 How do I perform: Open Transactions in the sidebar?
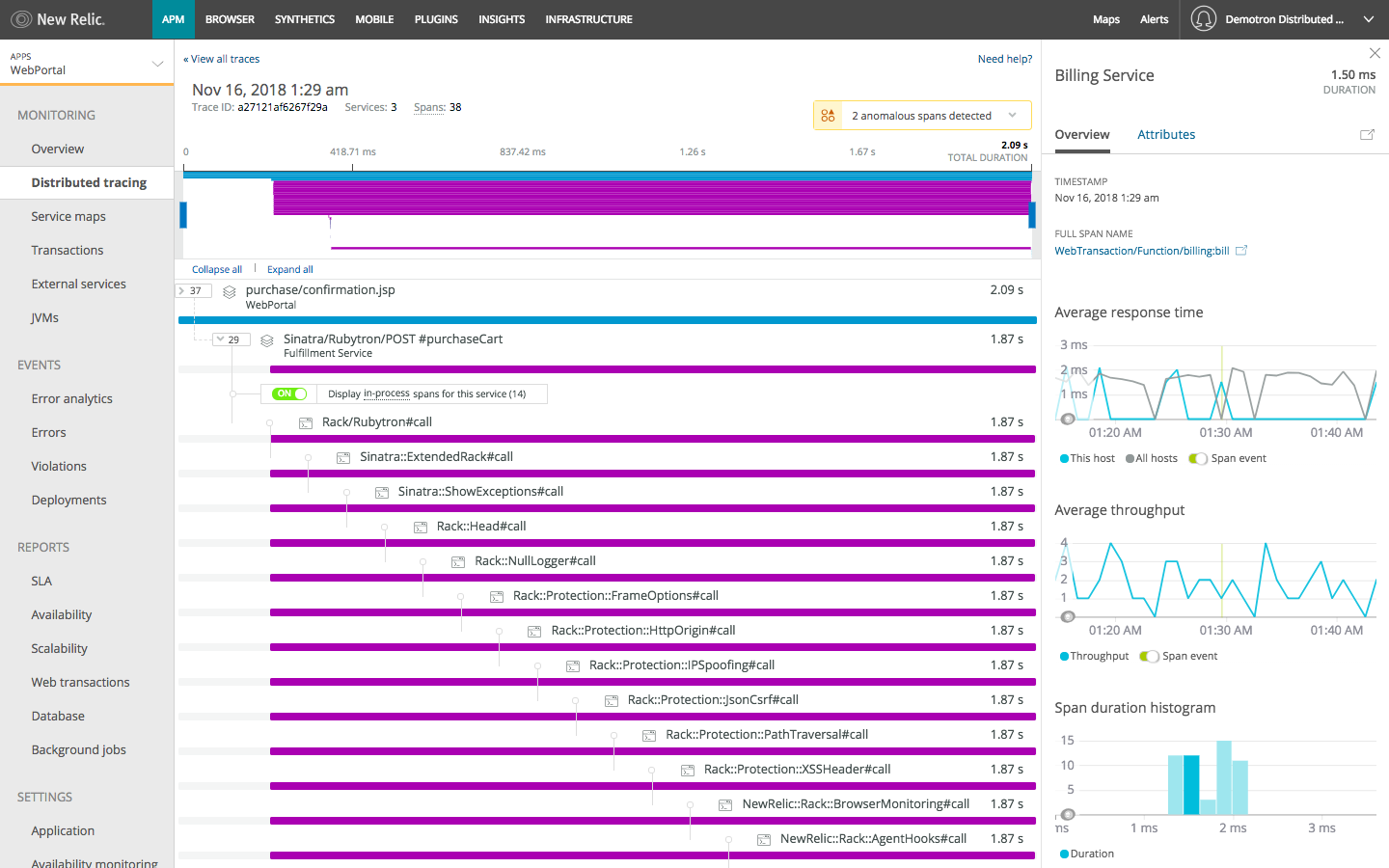point(68,251)
